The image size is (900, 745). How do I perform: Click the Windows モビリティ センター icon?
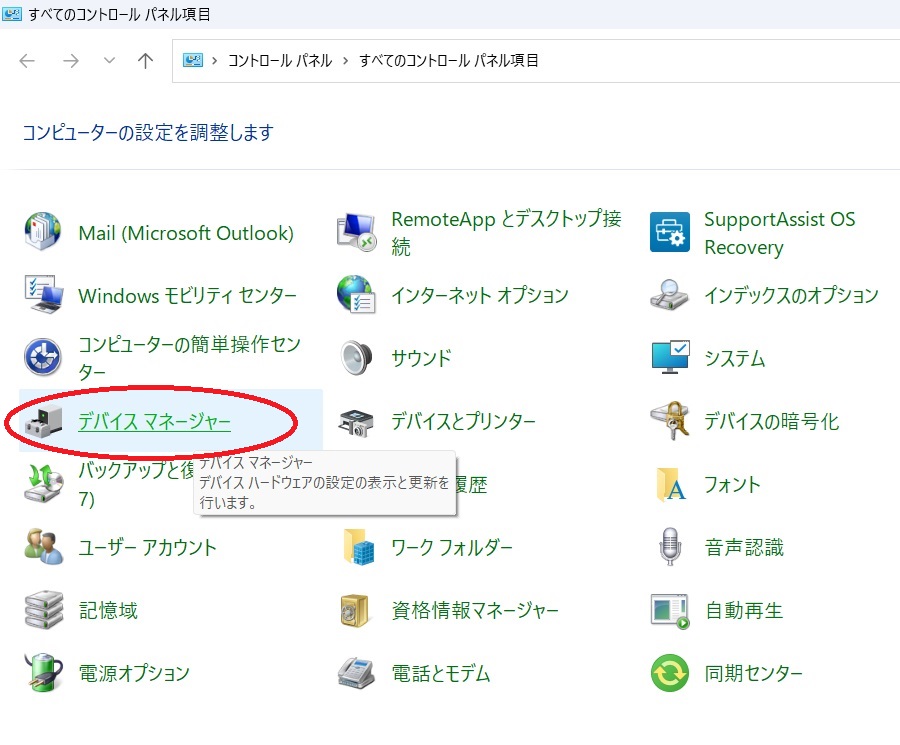click(43, 294)
